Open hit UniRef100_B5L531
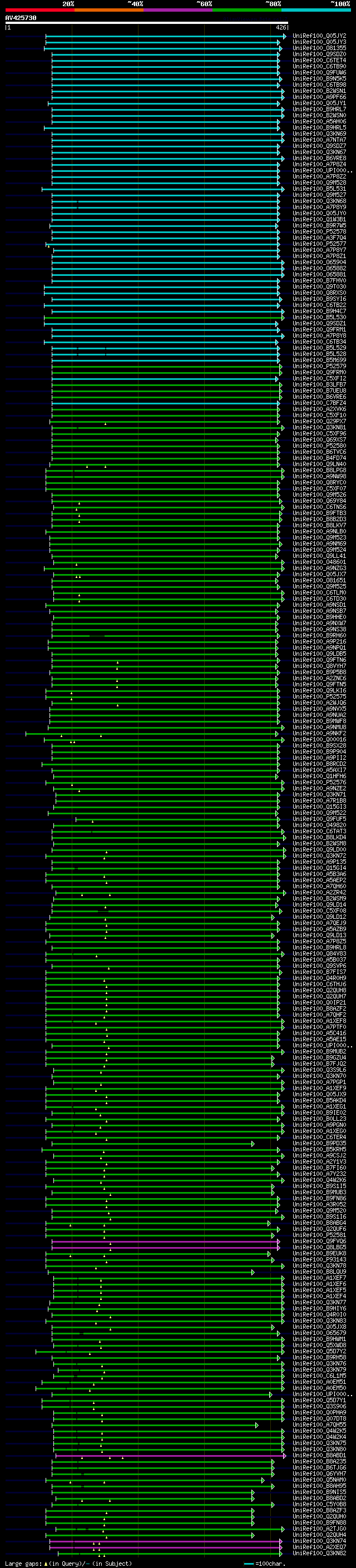356x1568 pixels. coord(319,189)
